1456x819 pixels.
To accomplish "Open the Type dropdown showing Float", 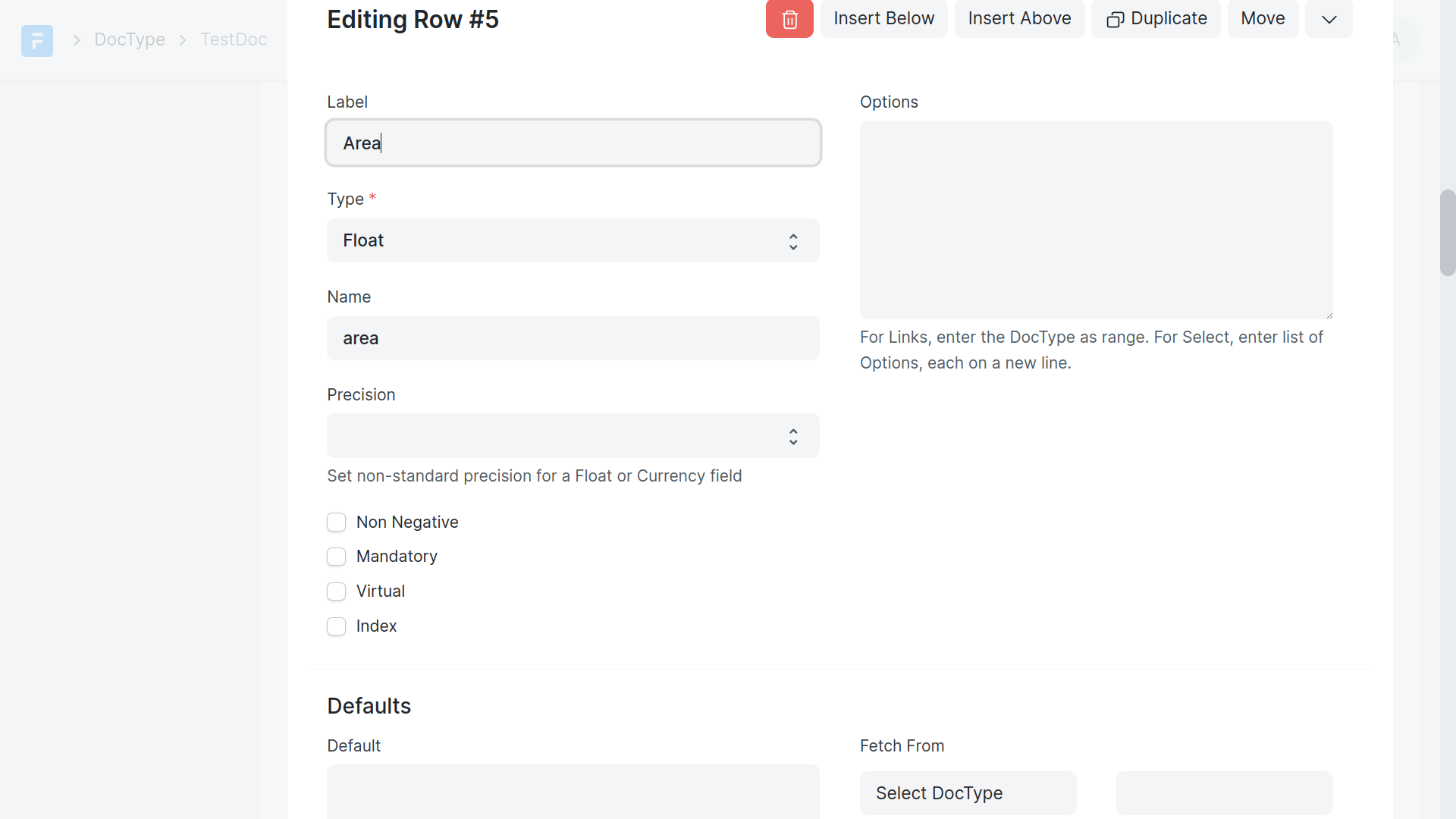I will [573, 240].
